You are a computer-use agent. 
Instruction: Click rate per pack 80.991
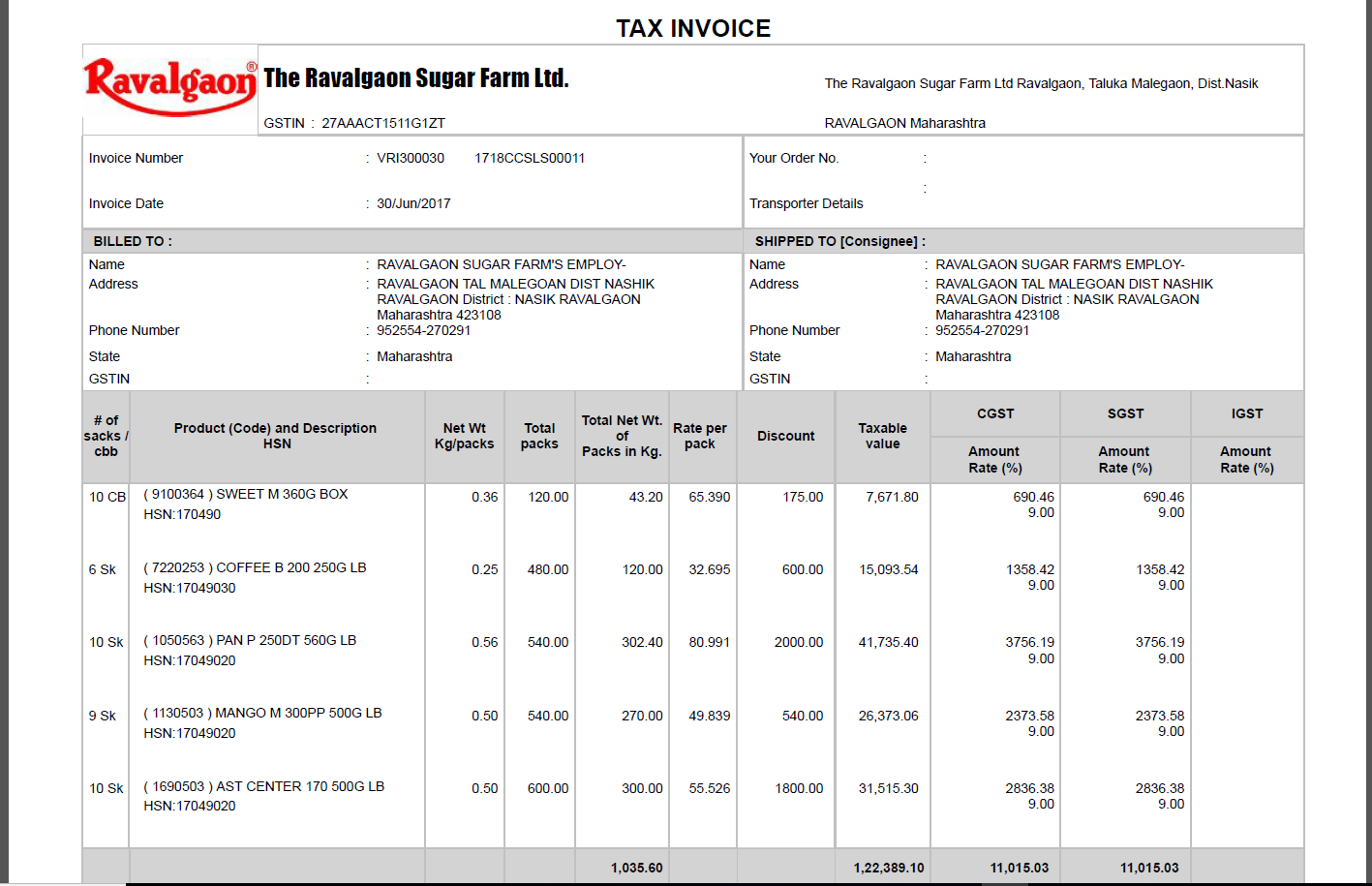click(x=710, y=642)
